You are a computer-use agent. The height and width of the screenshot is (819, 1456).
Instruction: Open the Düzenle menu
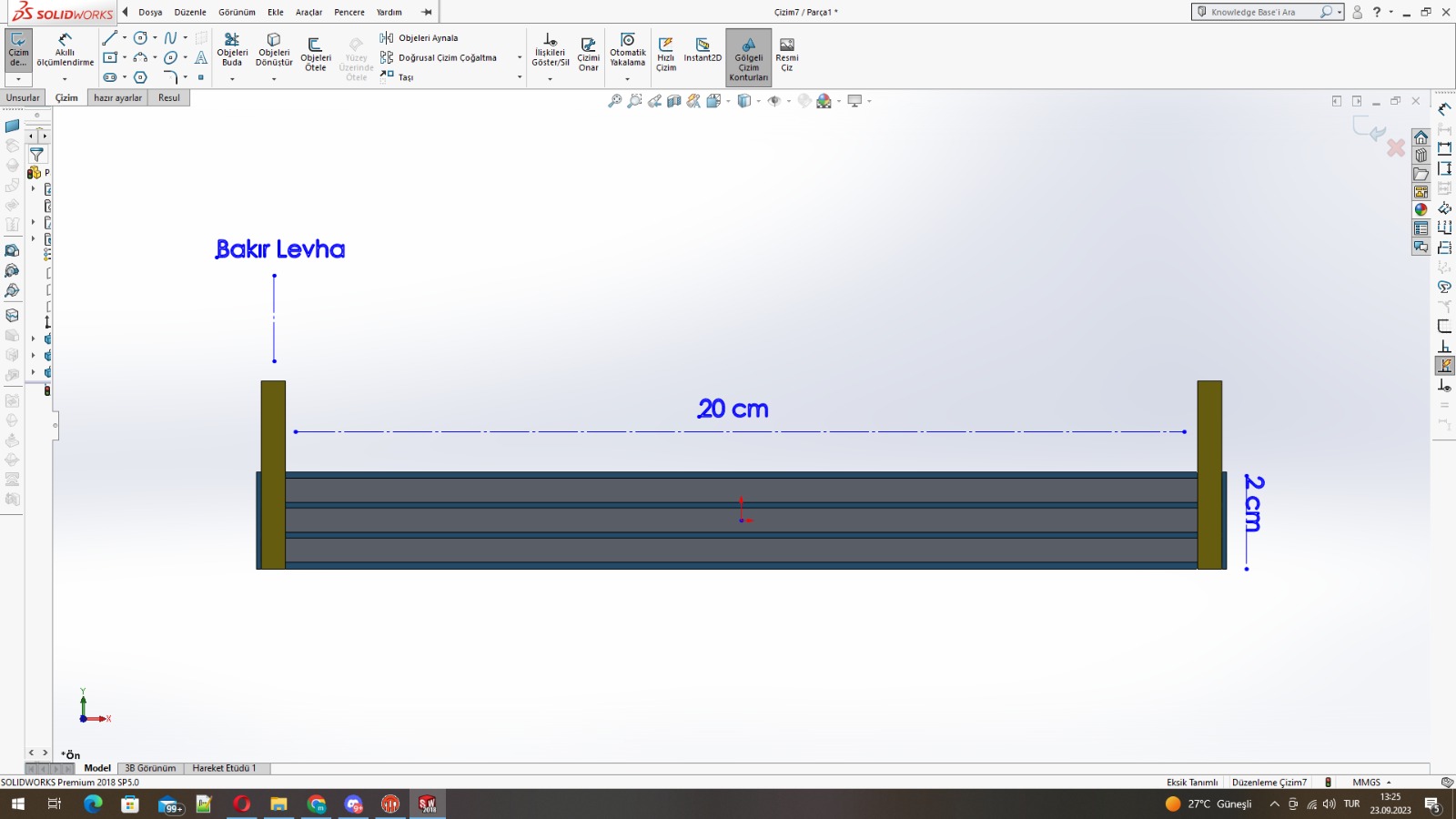point(190,12)
